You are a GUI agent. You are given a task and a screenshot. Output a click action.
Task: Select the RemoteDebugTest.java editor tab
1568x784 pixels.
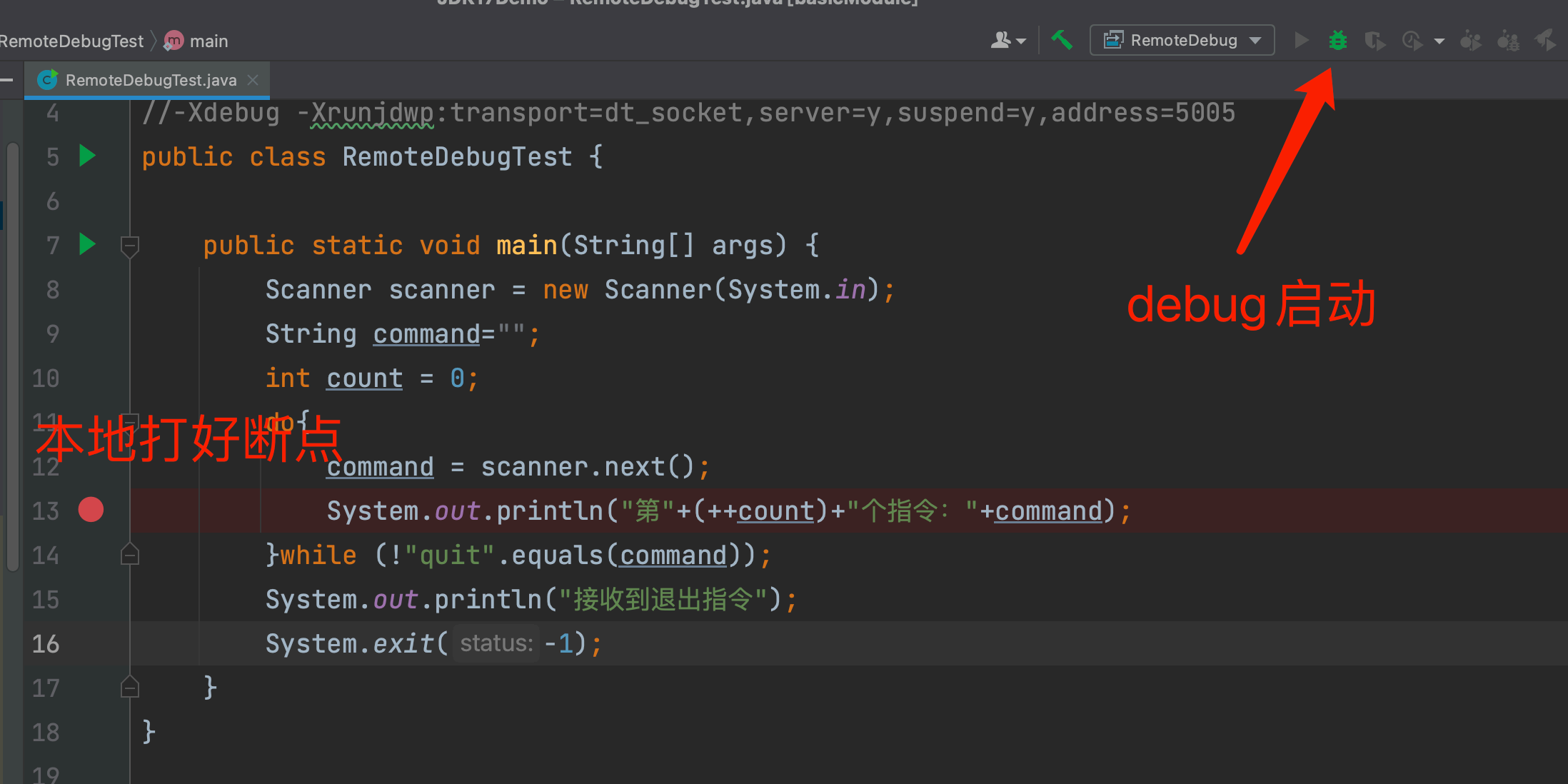[151, 80]
